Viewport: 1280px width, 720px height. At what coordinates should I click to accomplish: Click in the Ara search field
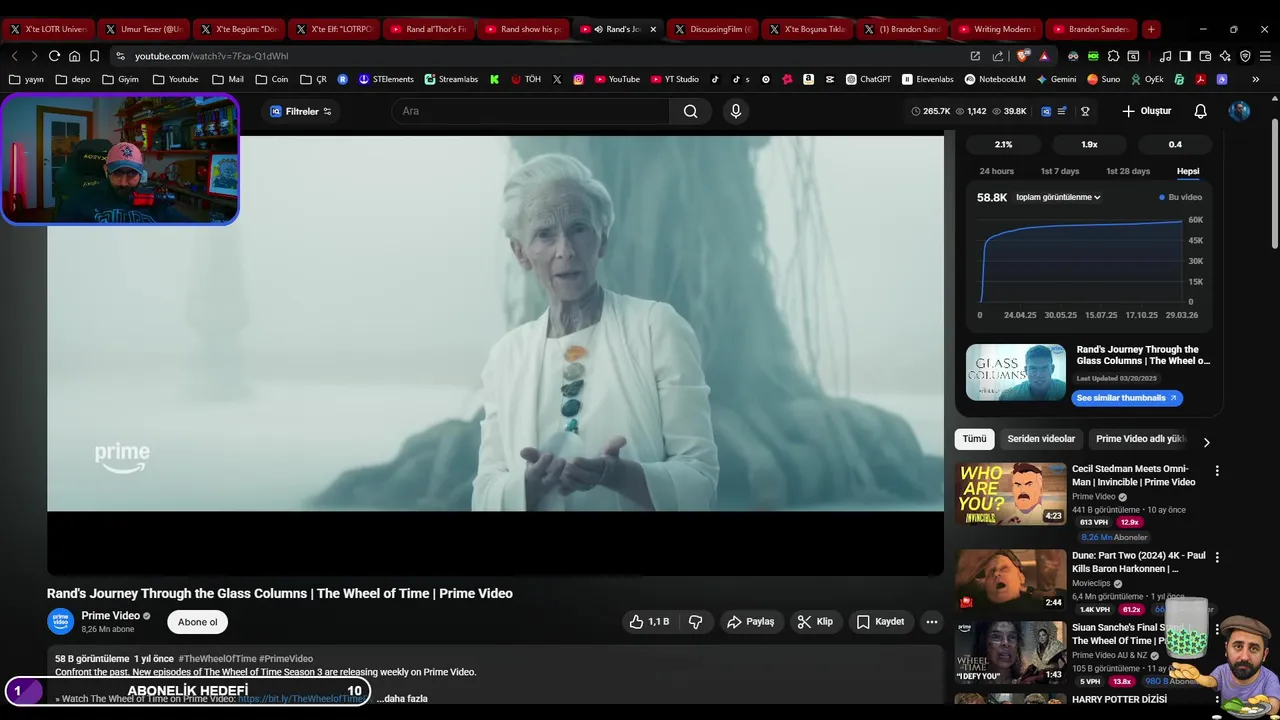(530, 111)
